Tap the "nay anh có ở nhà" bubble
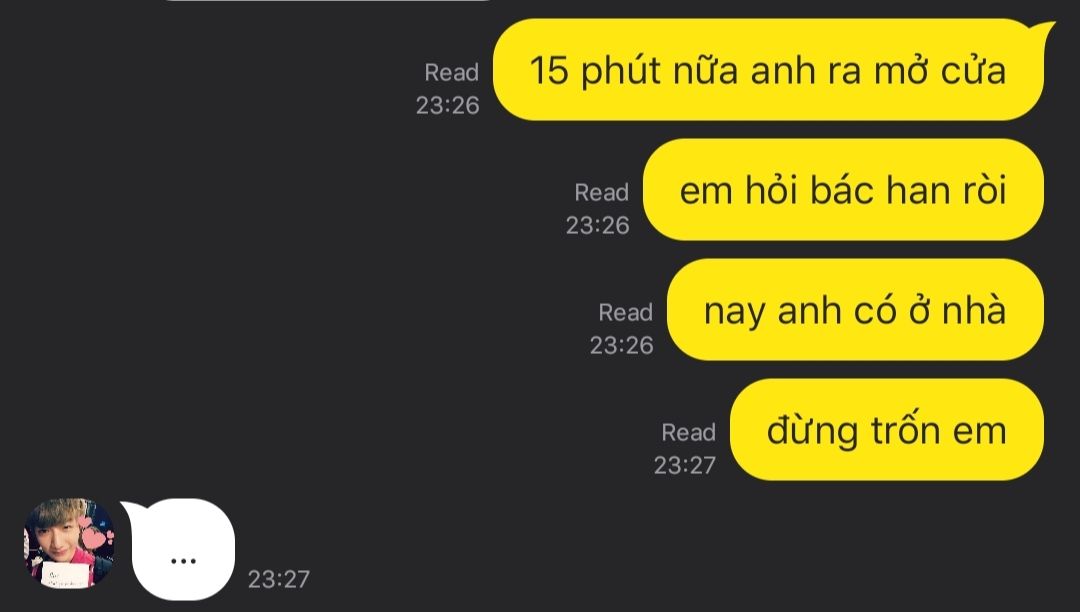Screen dimensions: 1080x612 (x=855, y=310)
